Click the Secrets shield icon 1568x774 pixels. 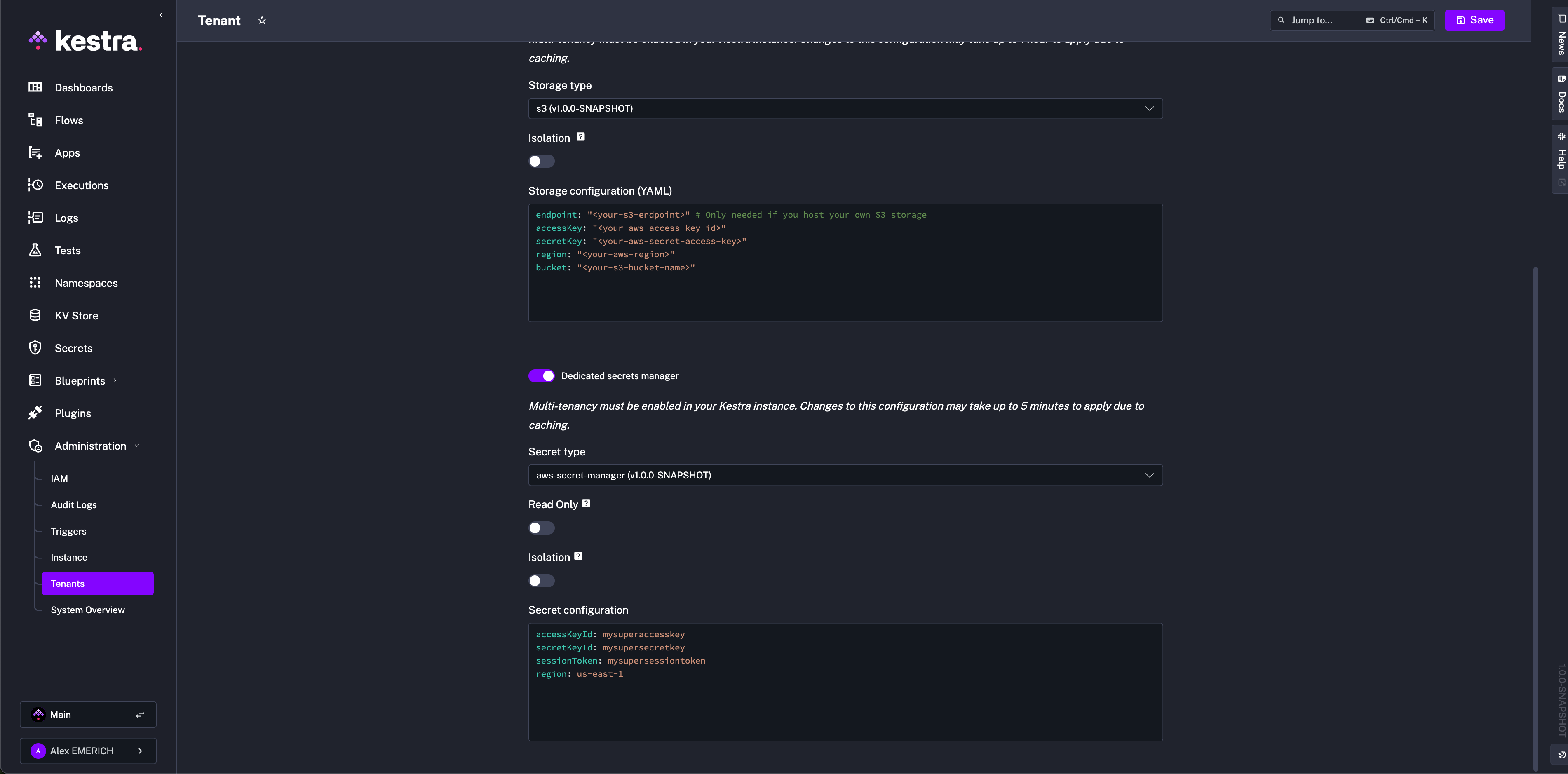pyautogui.click(x=35, y=347)
